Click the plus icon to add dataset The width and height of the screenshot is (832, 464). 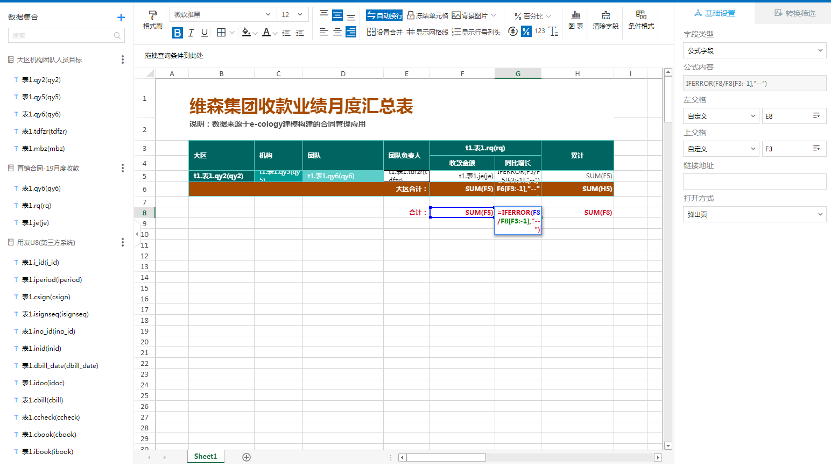click(121, 17)
